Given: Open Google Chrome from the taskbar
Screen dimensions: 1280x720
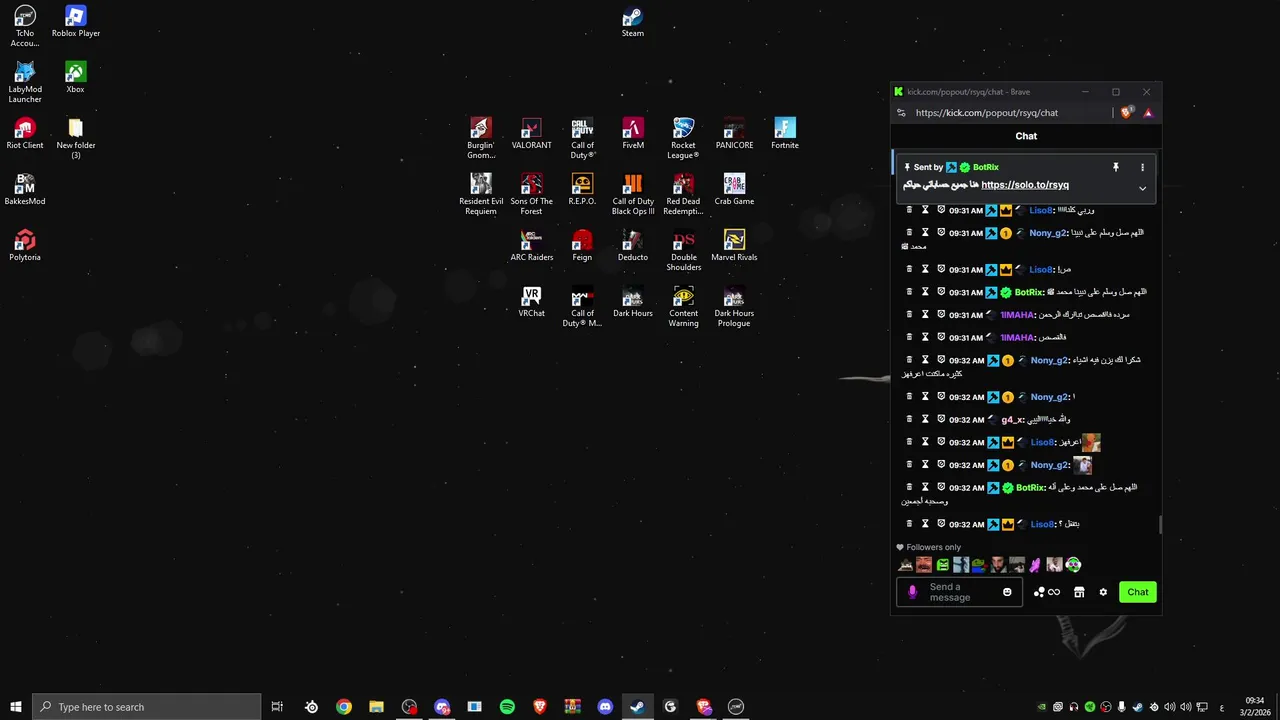Looking at the screenshot, I should [x=344, y=707].
